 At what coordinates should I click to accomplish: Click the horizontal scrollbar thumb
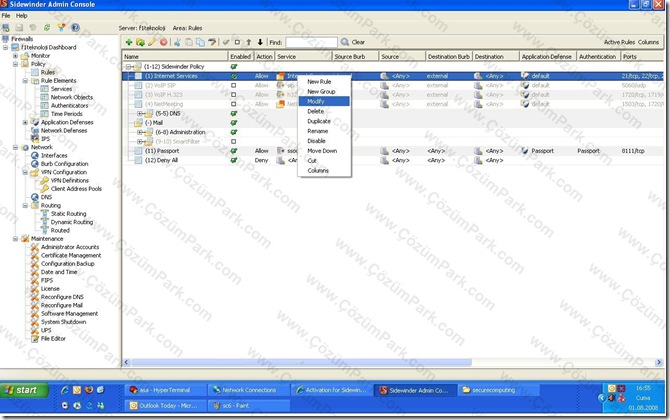point(301,362)
